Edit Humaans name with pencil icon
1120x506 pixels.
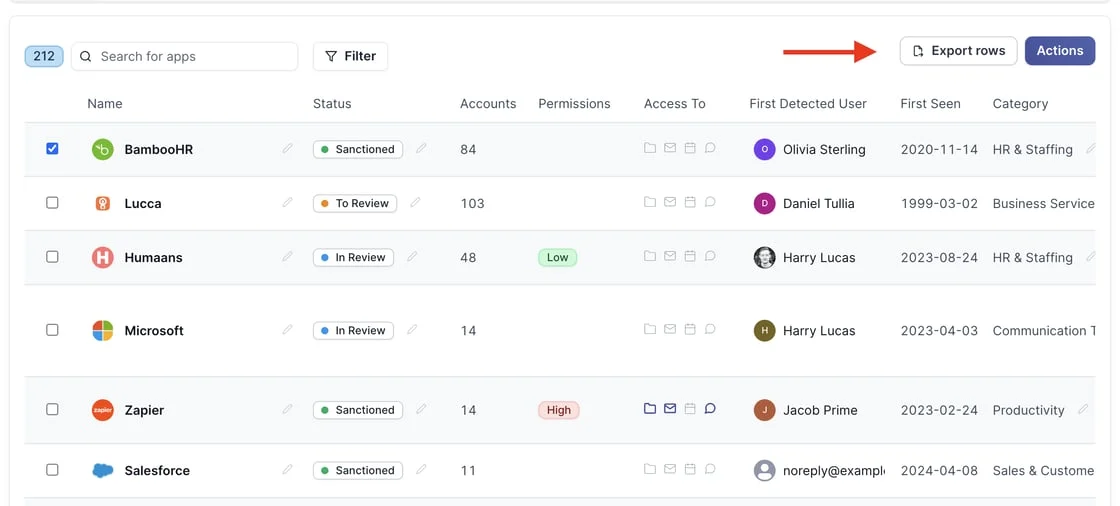click(287, 256)
